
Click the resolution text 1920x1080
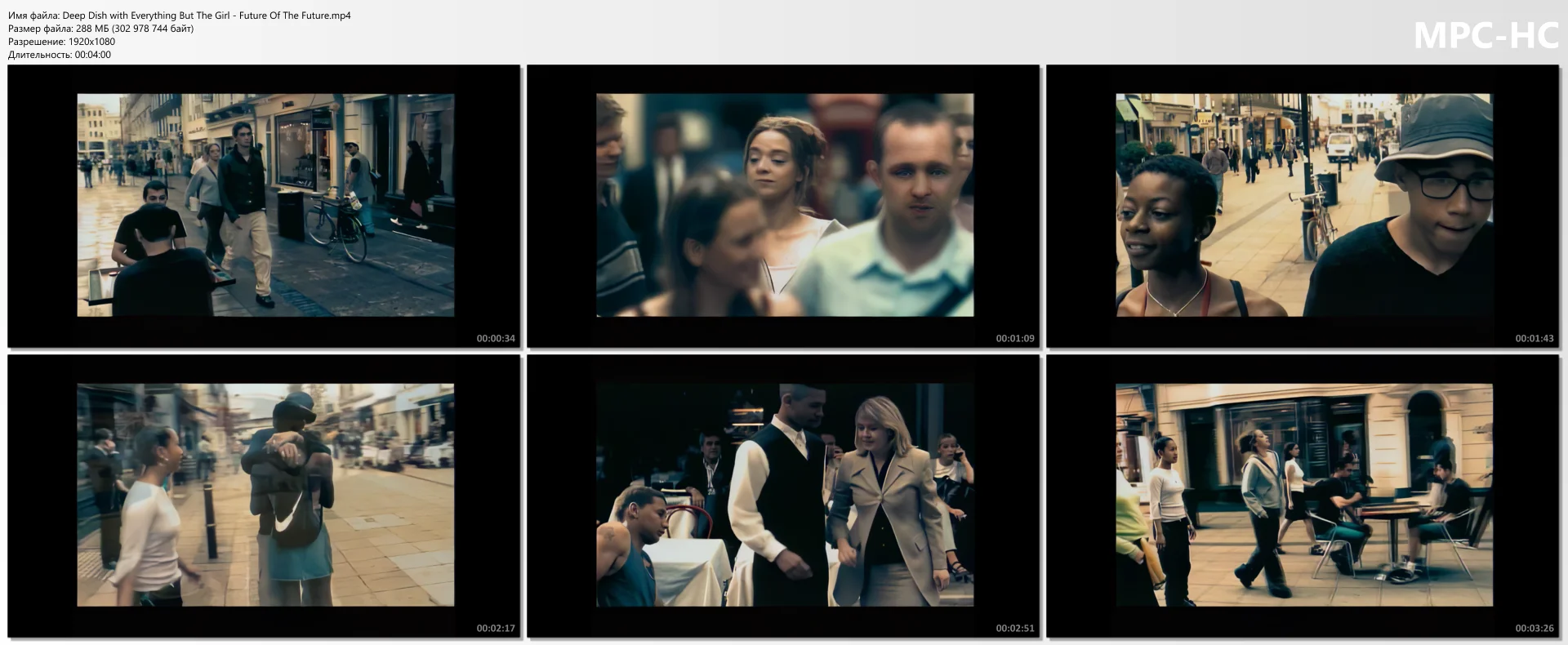[91, 42]
